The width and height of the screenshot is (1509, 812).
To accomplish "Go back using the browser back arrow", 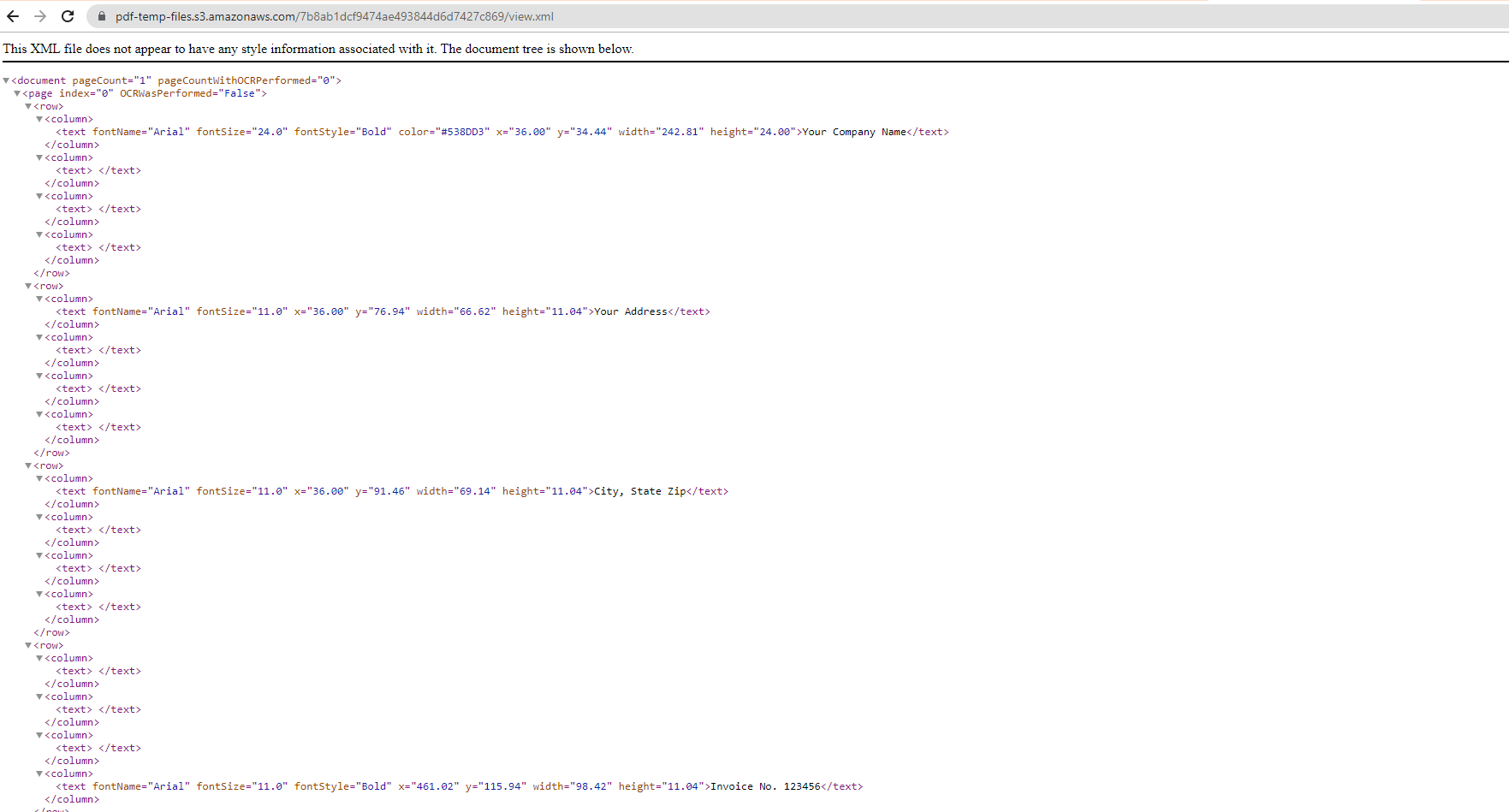I will point(13,16).
